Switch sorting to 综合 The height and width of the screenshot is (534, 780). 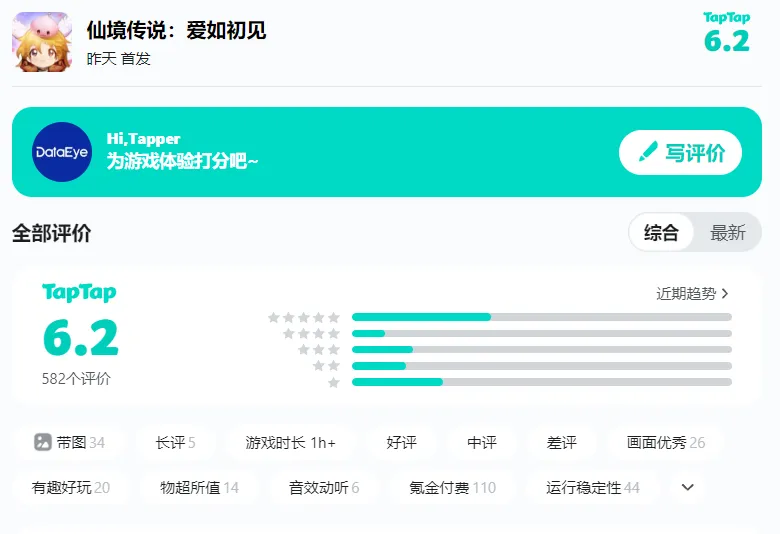[x=661, y=233]
